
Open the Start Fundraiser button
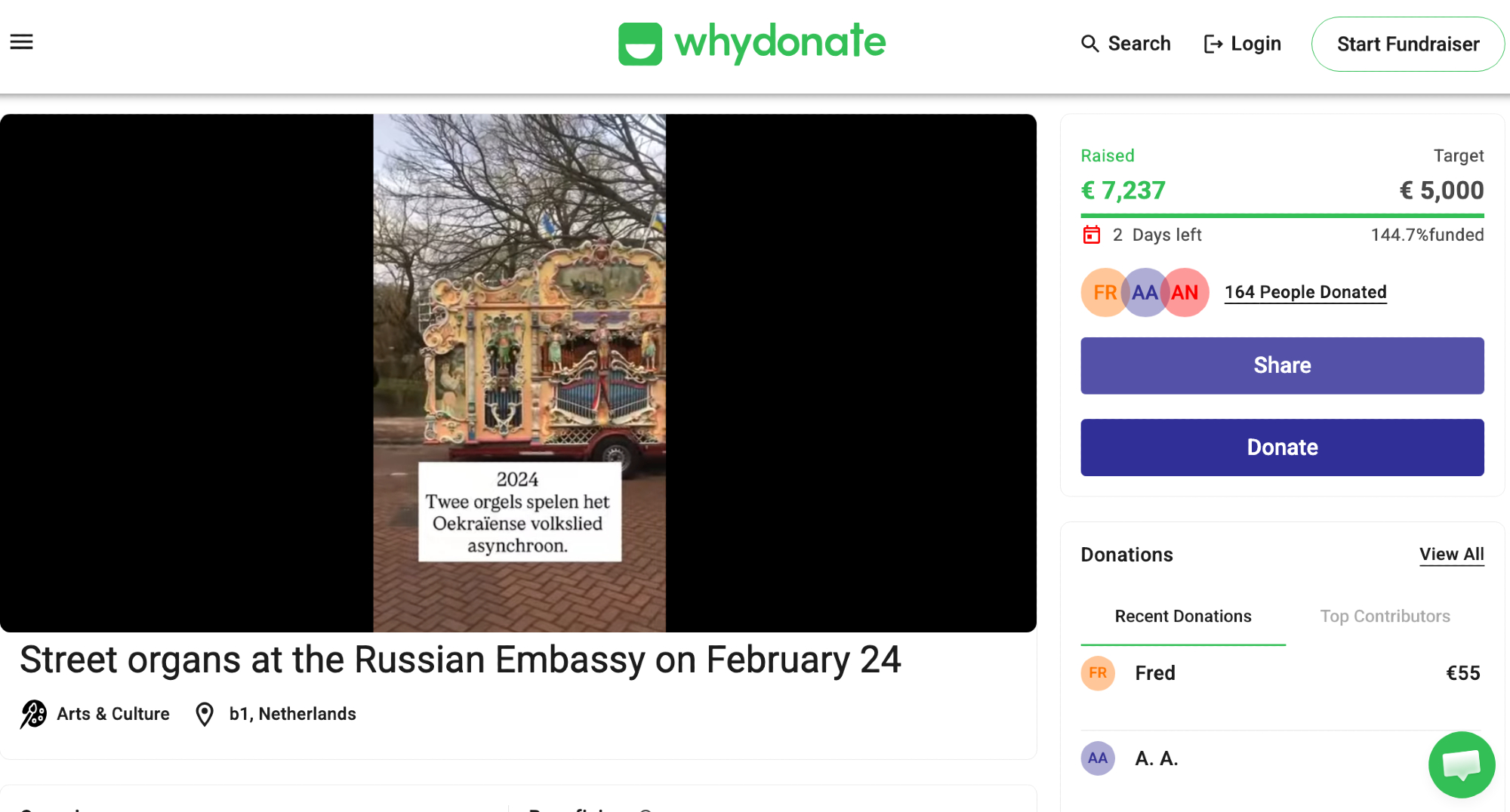pyautogui.click(x=1408, y=44)
